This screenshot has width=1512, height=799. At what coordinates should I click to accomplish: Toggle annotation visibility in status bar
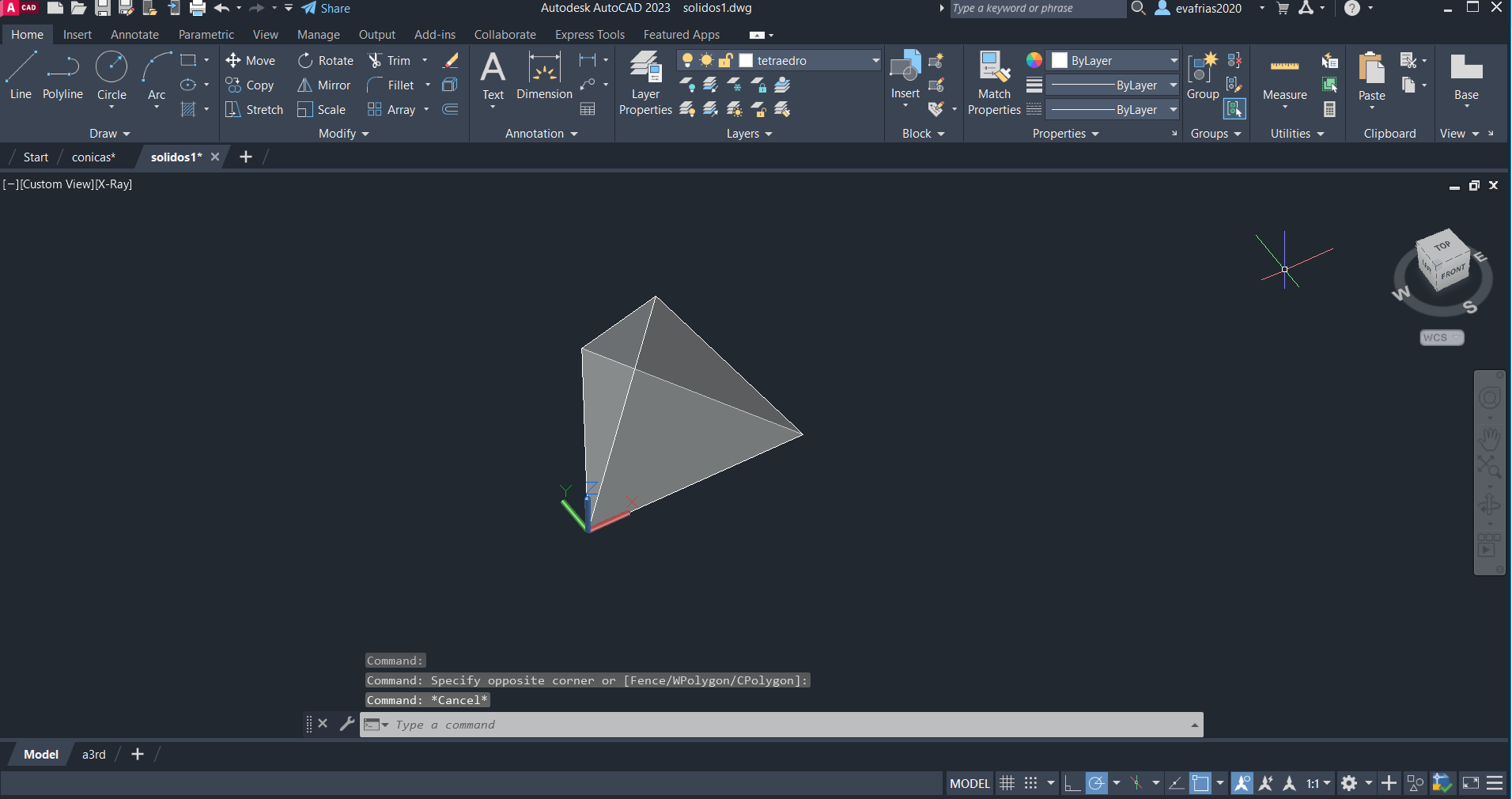click(x=1242, y=783)
